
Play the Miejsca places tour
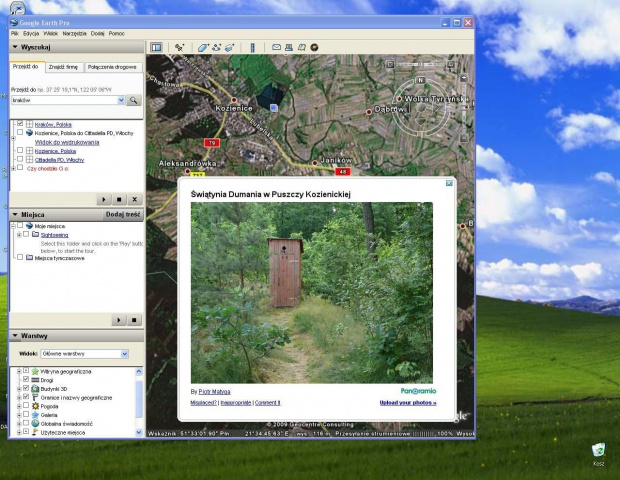[119, 320]
